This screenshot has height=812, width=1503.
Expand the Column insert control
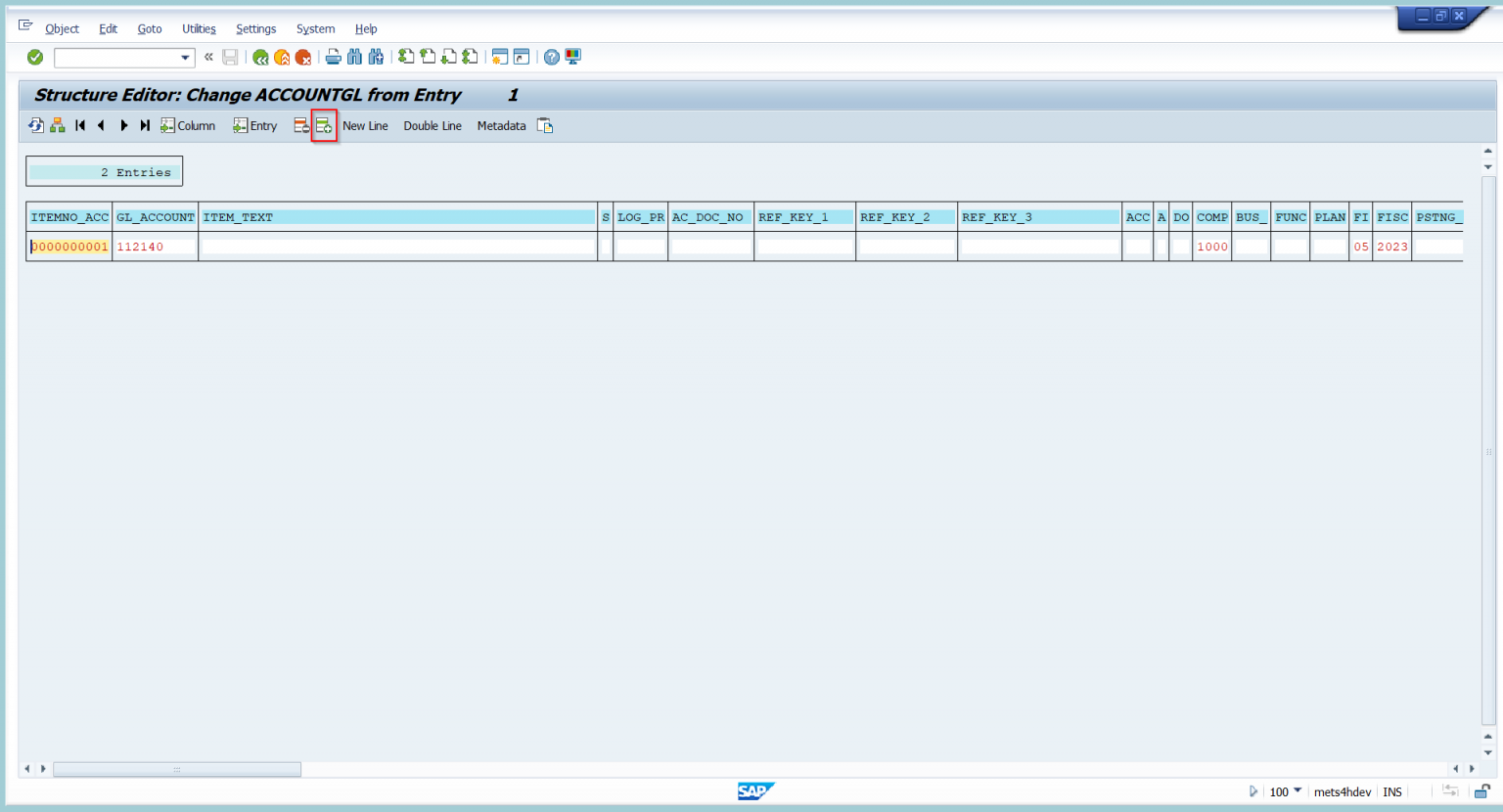tap(188, 125)
